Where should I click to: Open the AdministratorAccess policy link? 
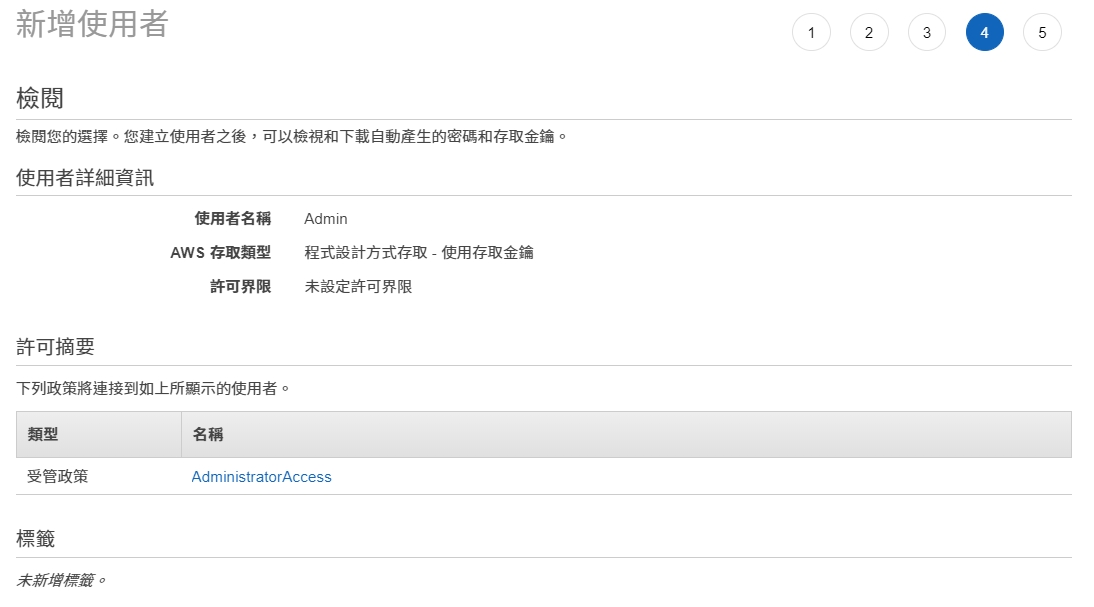[262, 477]
